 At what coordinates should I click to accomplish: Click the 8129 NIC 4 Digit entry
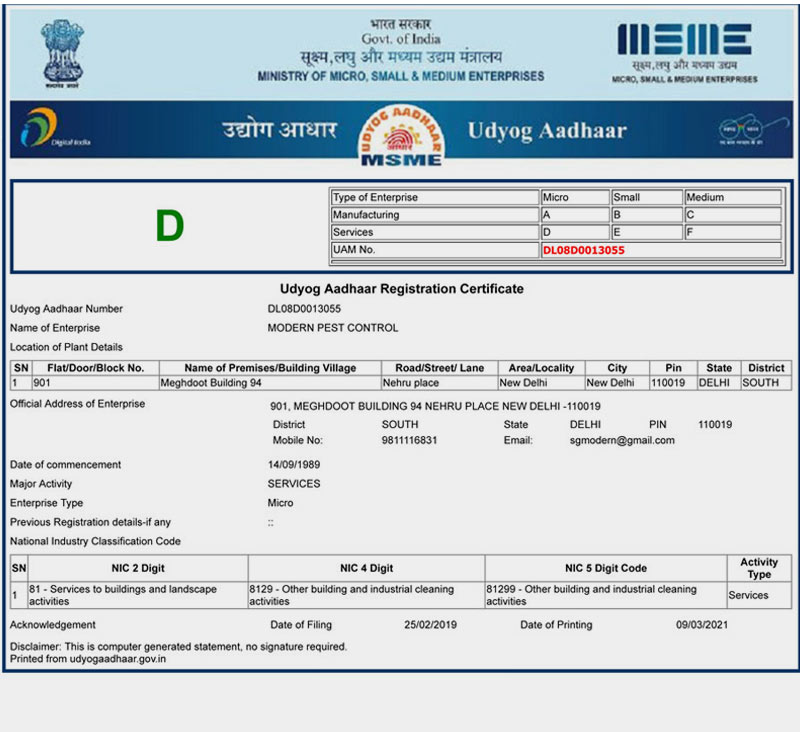pyautogui.click(x=365, y=595)
